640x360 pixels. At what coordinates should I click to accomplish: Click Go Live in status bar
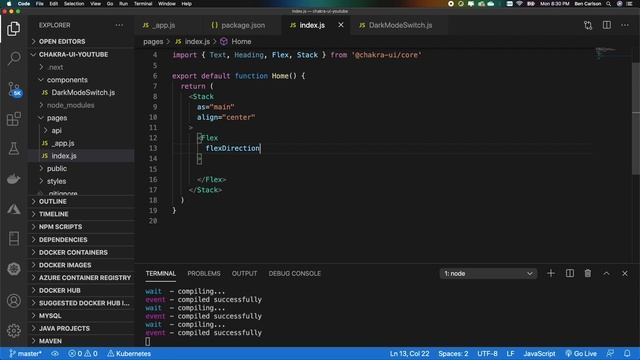coord(581,353)
